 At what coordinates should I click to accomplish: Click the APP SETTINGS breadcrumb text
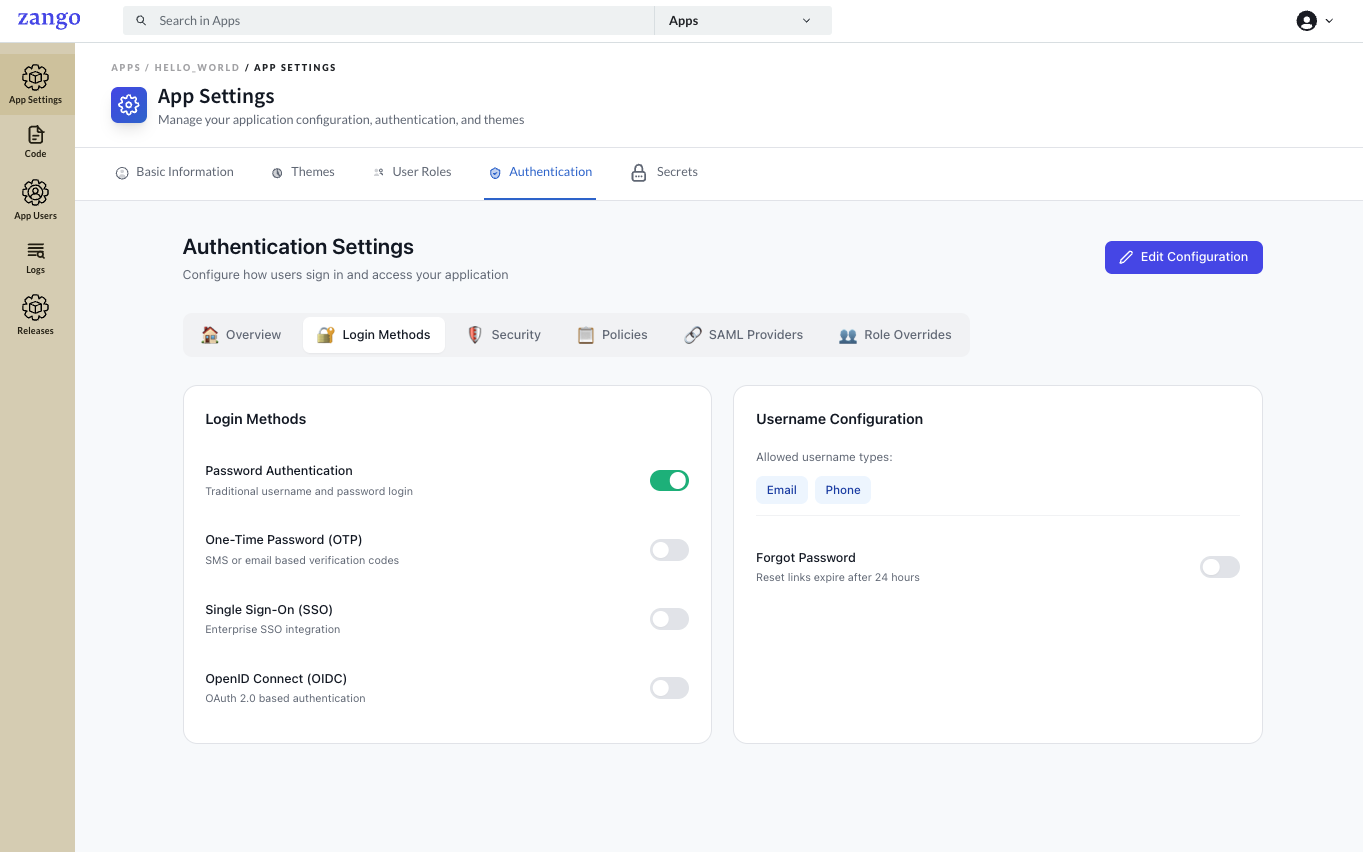pyautogui.click(x=295, y=68)
